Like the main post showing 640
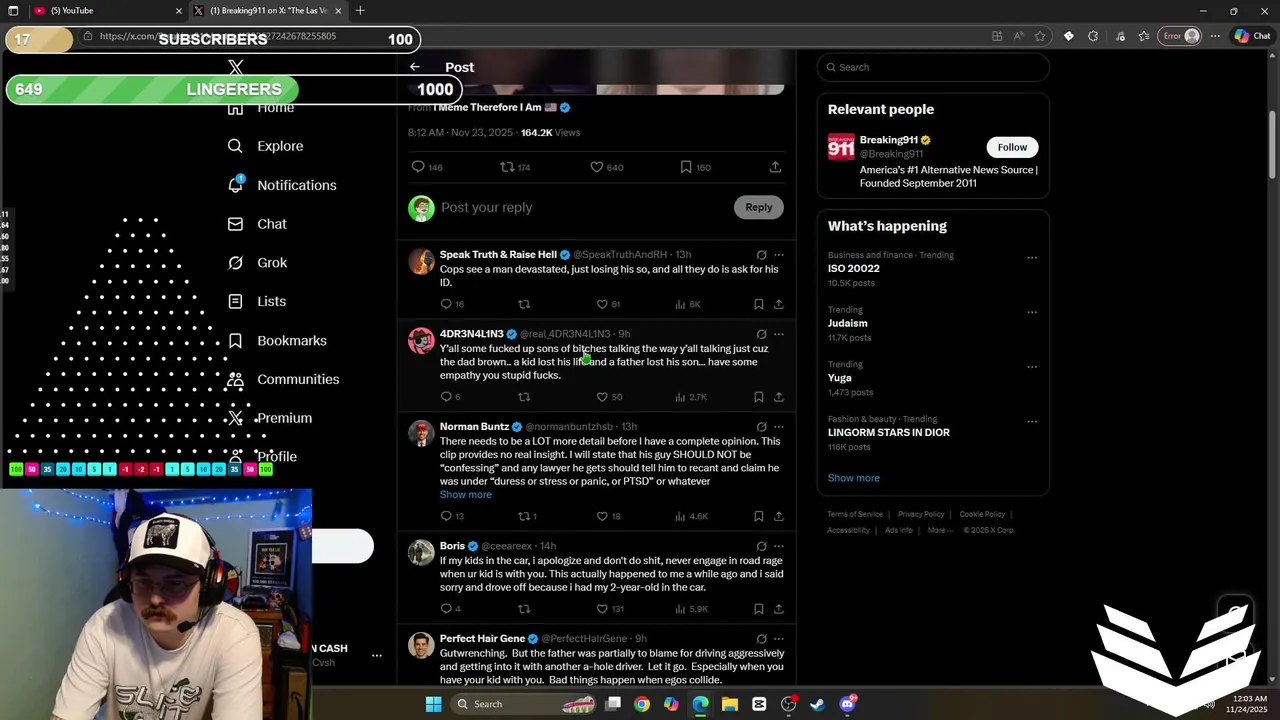1280x720 pixels. pos(596,167)
